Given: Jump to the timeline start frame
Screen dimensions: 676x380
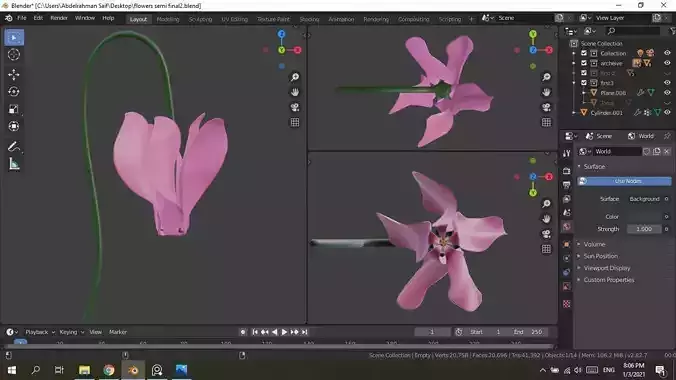Looking at the screenshot, I should pos(255,332).
